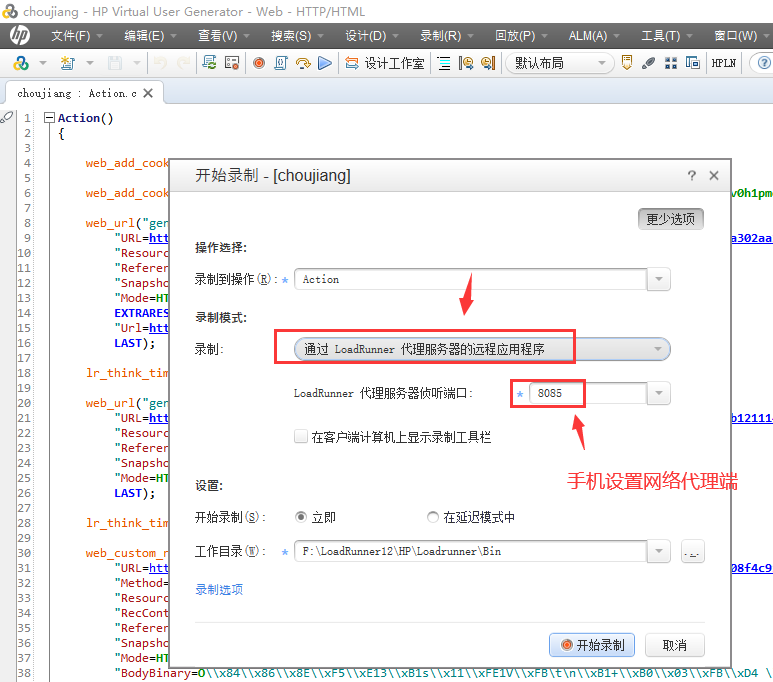The image size is (773, 682).
Task: Open the 窗口(W) menu
Action: (741, 36)
